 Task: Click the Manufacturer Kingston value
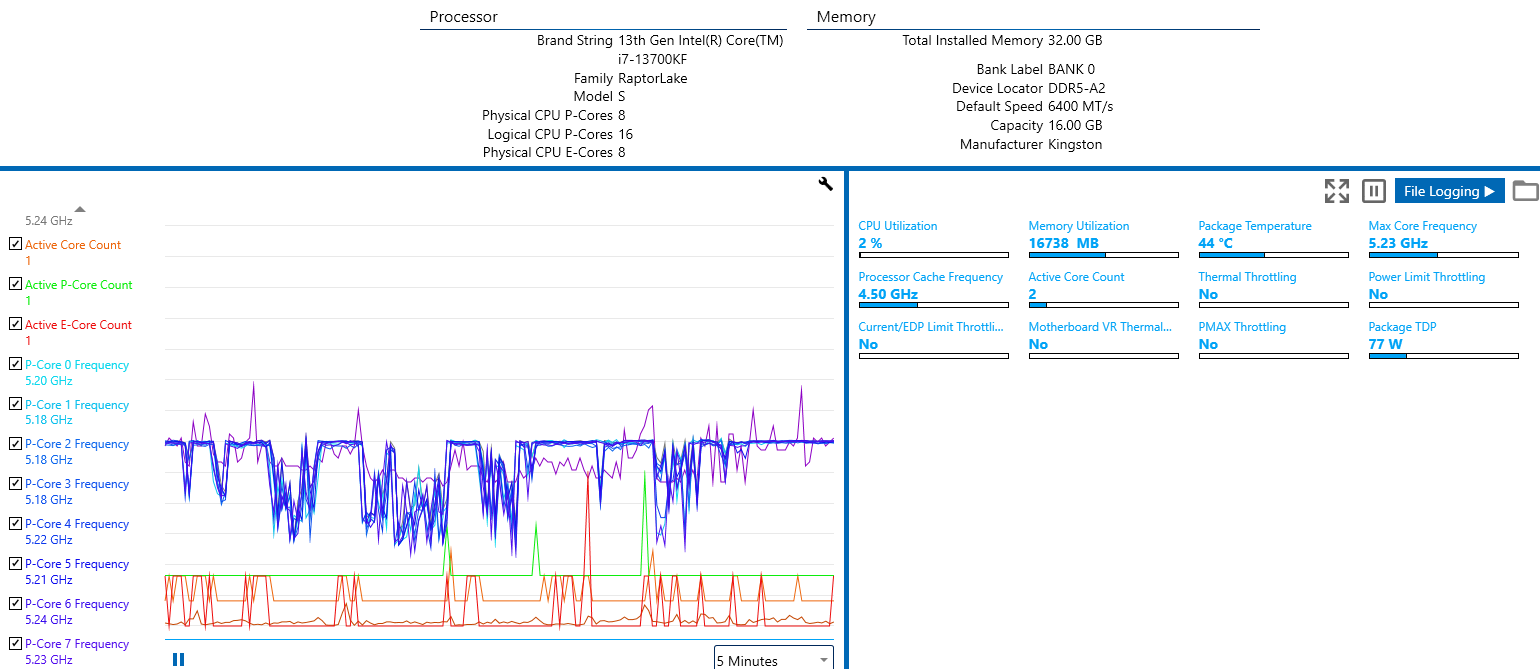point(1075,144)
